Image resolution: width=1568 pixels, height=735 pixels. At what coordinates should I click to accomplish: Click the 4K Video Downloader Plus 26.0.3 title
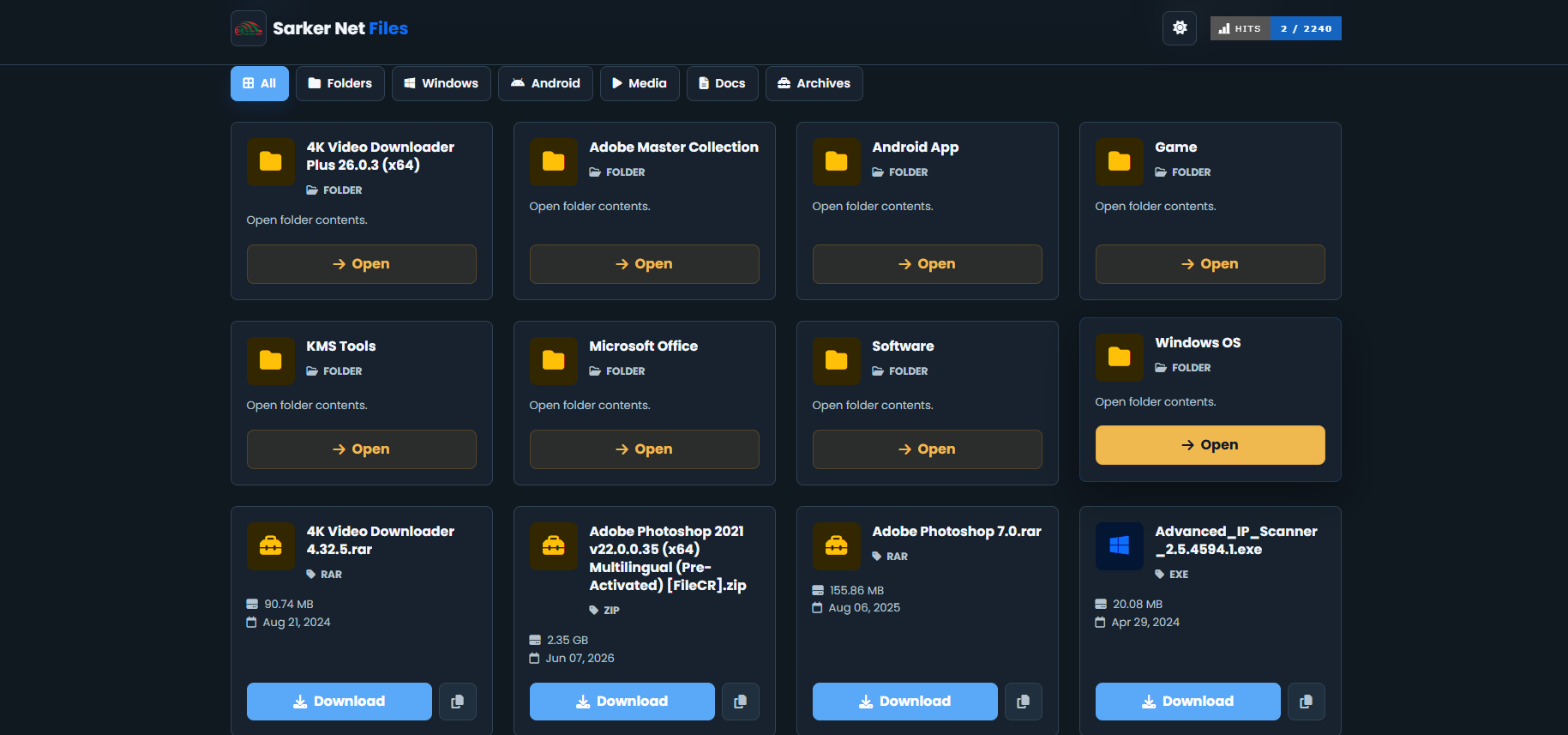[x=381, y=156]
